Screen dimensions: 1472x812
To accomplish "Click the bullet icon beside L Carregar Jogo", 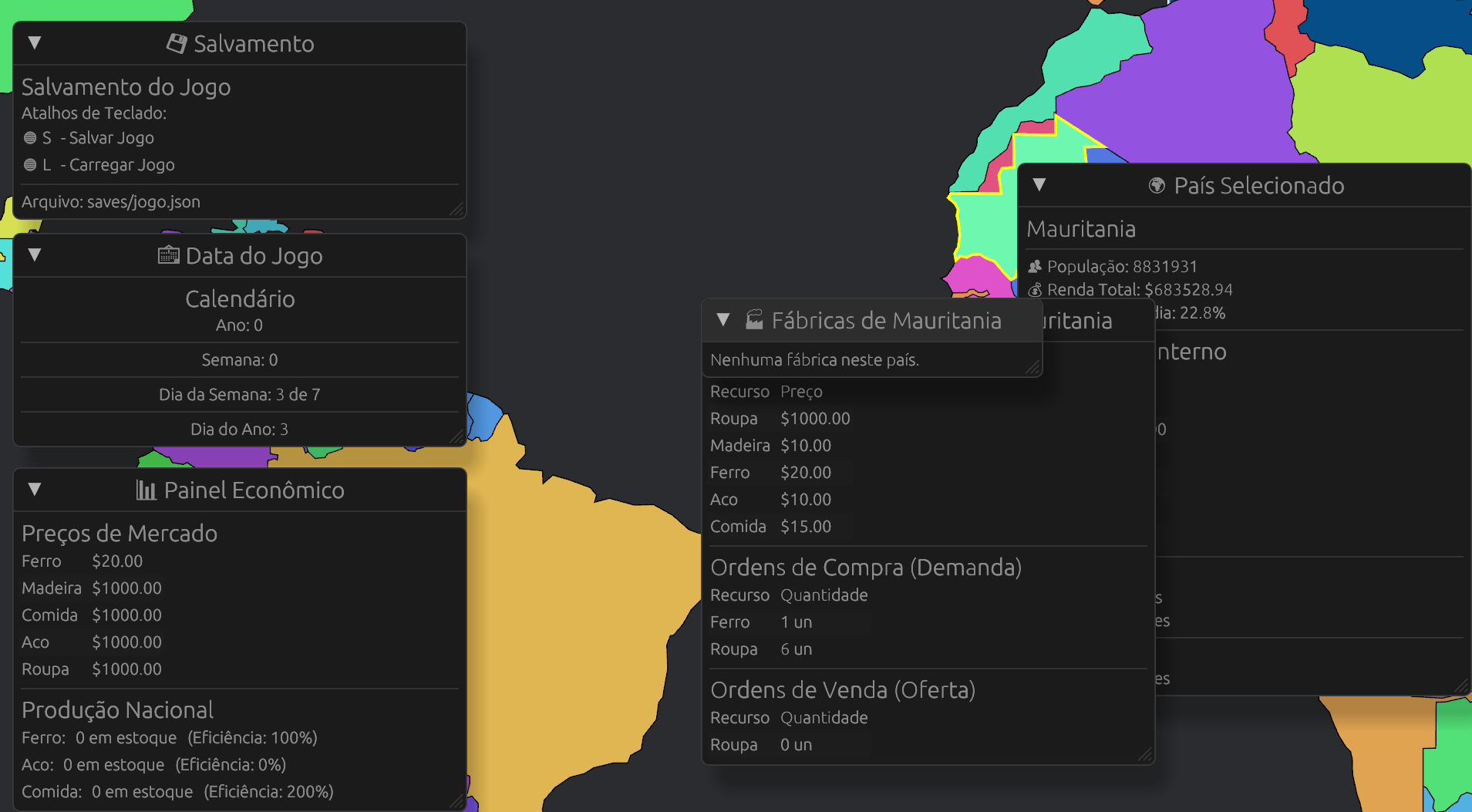I will point(30,165).
